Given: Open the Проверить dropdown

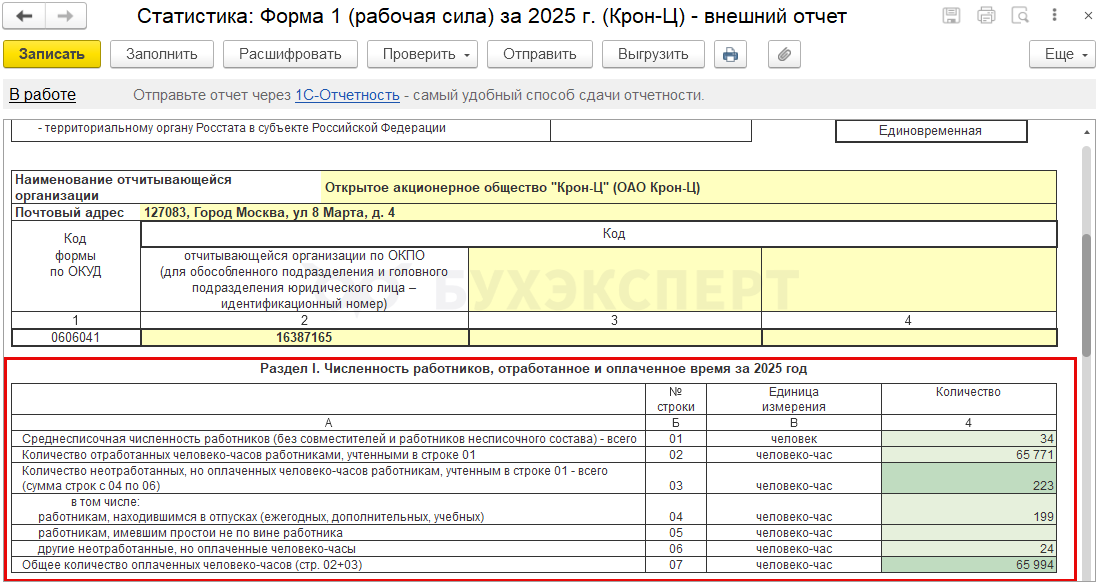Looking at the screenshot, I should click(422, 54).
